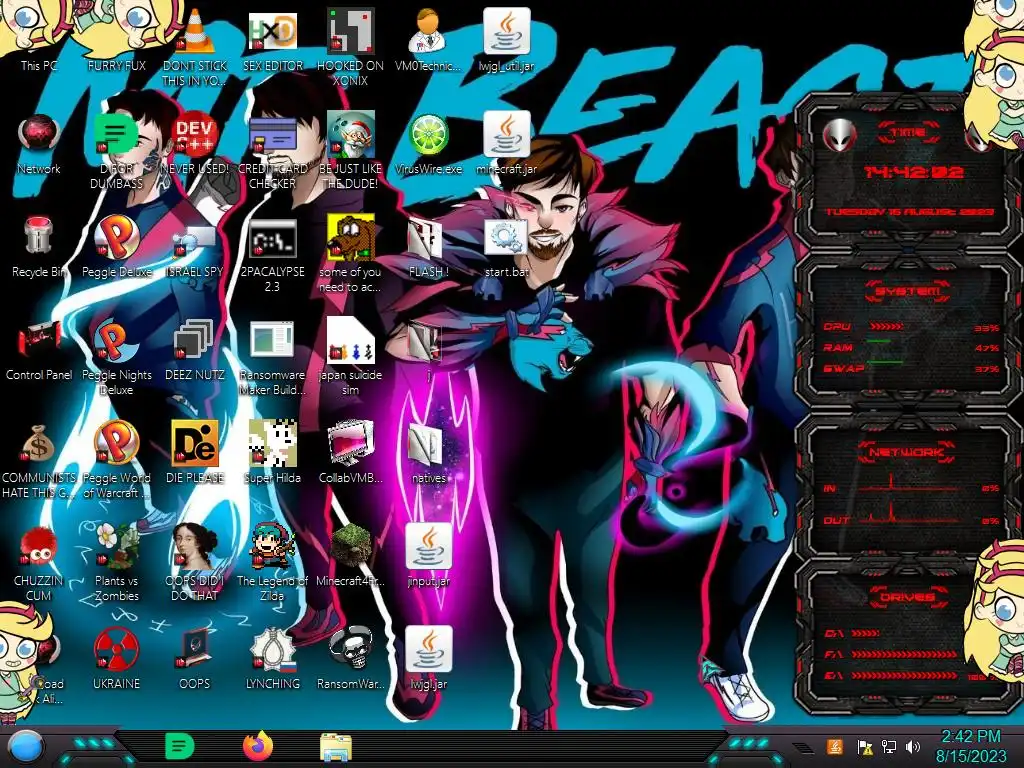
Task: Launch Peggle Deluxe
Action: pyautogui.click(x=116, y=238)
